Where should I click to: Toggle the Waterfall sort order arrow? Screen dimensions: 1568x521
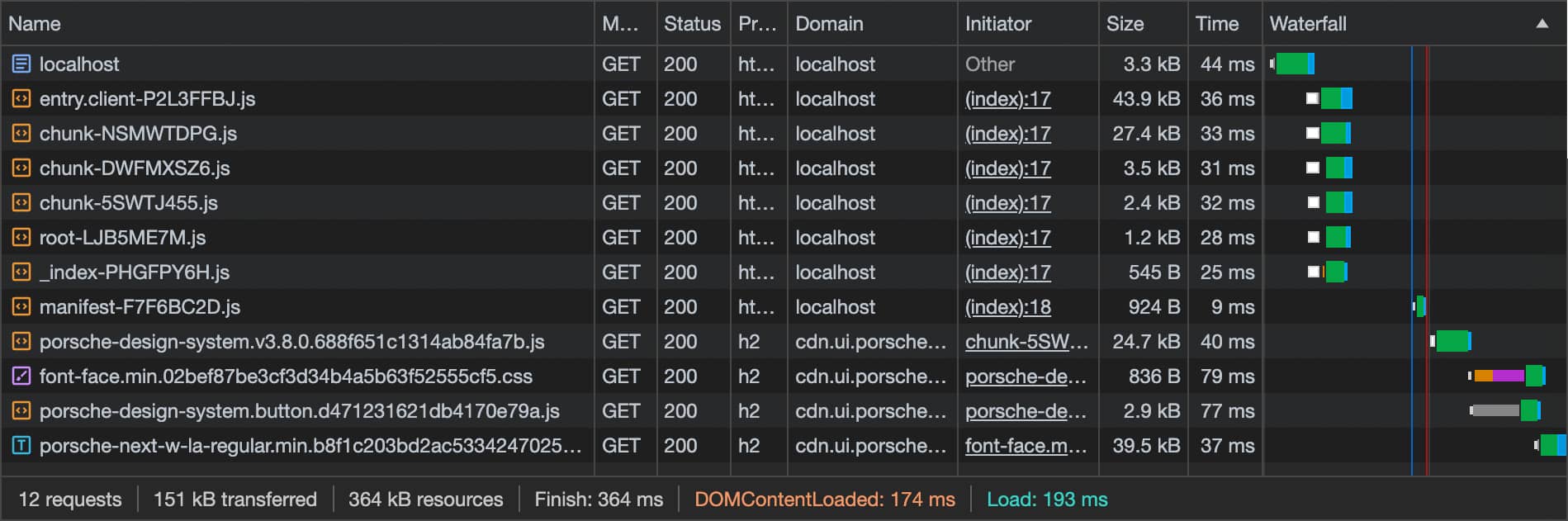pyautogui.click(x=1542, y=24)
